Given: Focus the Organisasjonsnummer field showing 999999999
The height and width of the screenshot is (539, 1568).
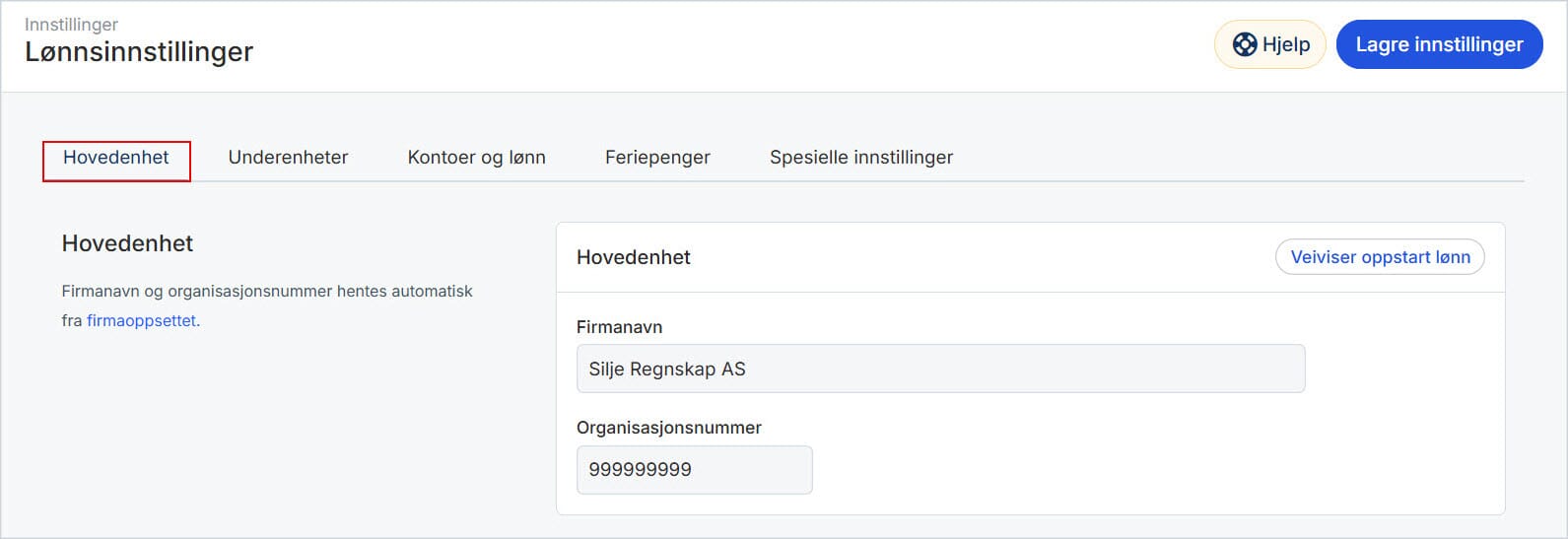Looking at the screenshot, I should pyautogui.click(x=694, y=470).
